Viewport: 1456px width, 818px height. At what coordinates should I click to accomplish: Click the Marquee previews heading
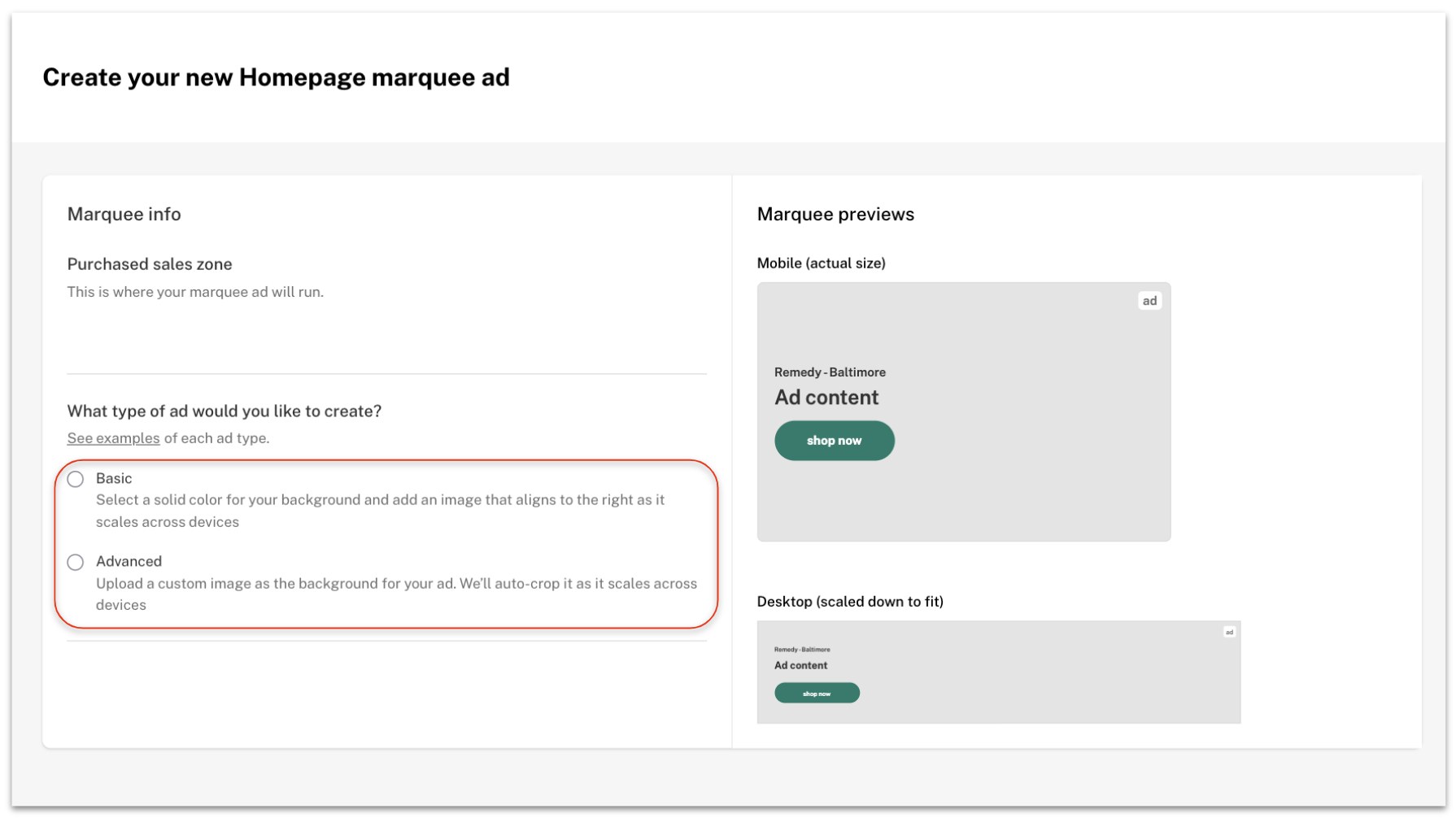[x=835, y=215]
